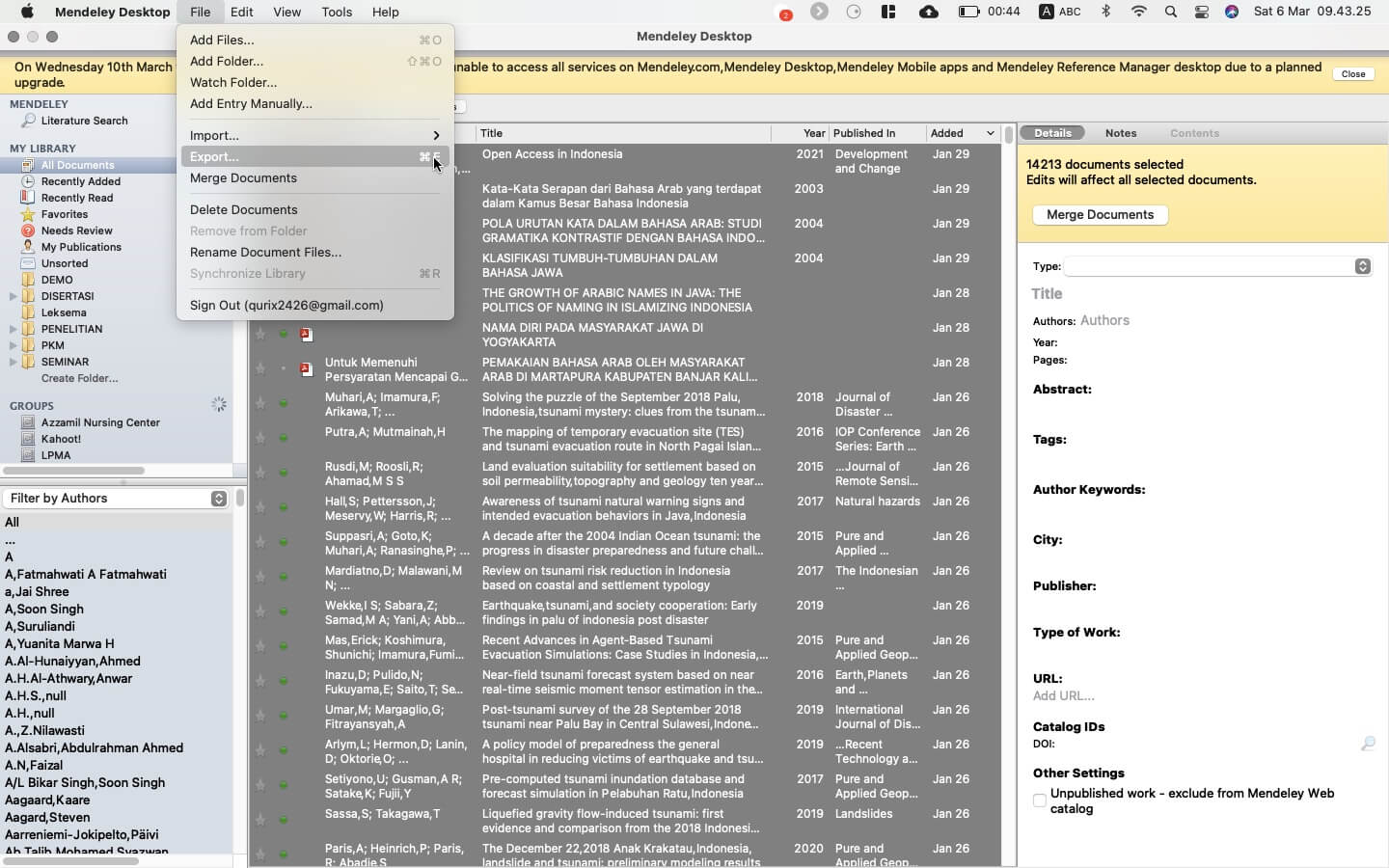Viewport: 1389px width, 868px height.
Task: Choose "Add Entry Manually..." from the File menu
Action: 250,103
